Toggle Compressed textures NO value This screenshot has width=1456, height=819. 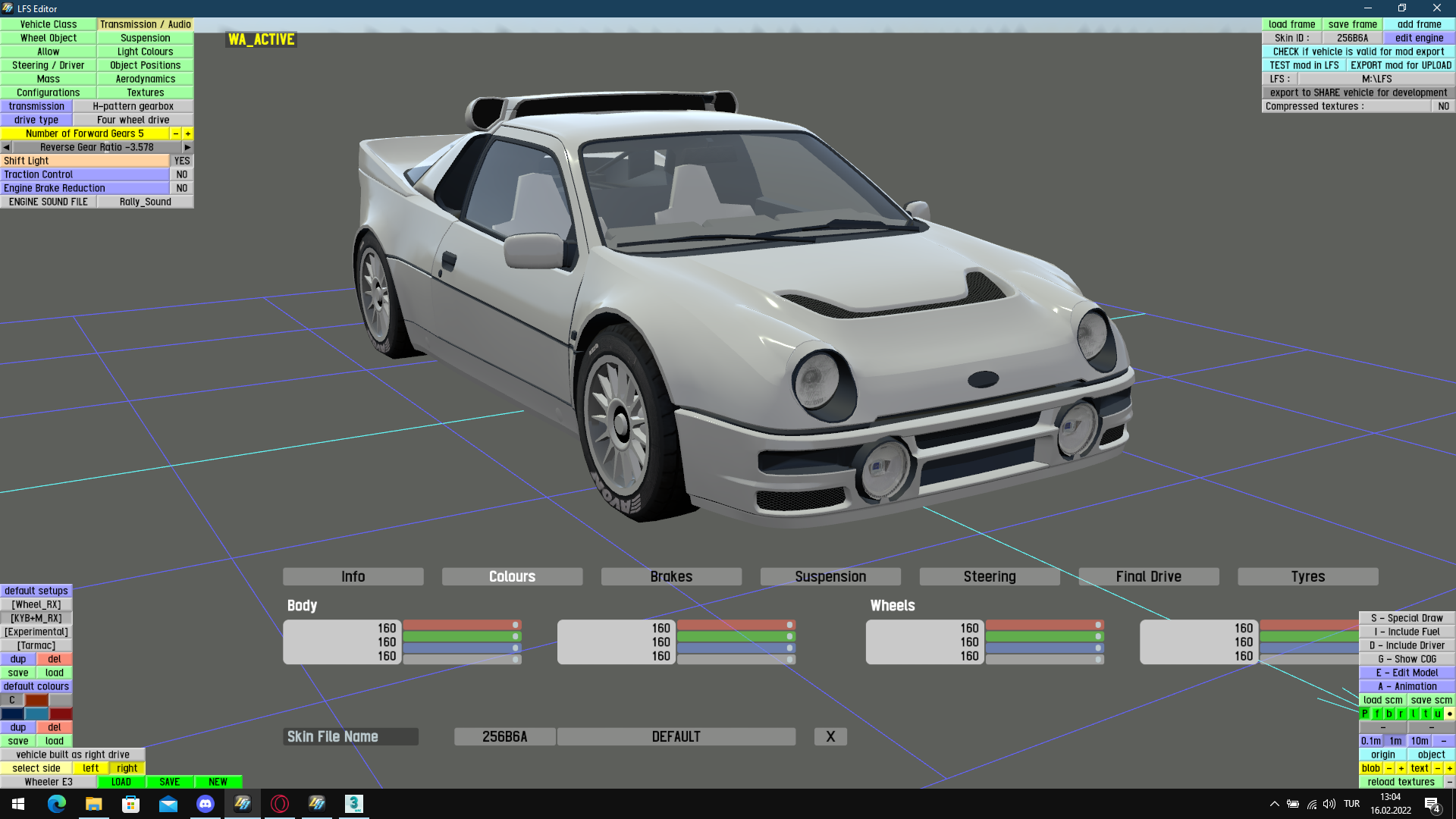point(1443,106)
